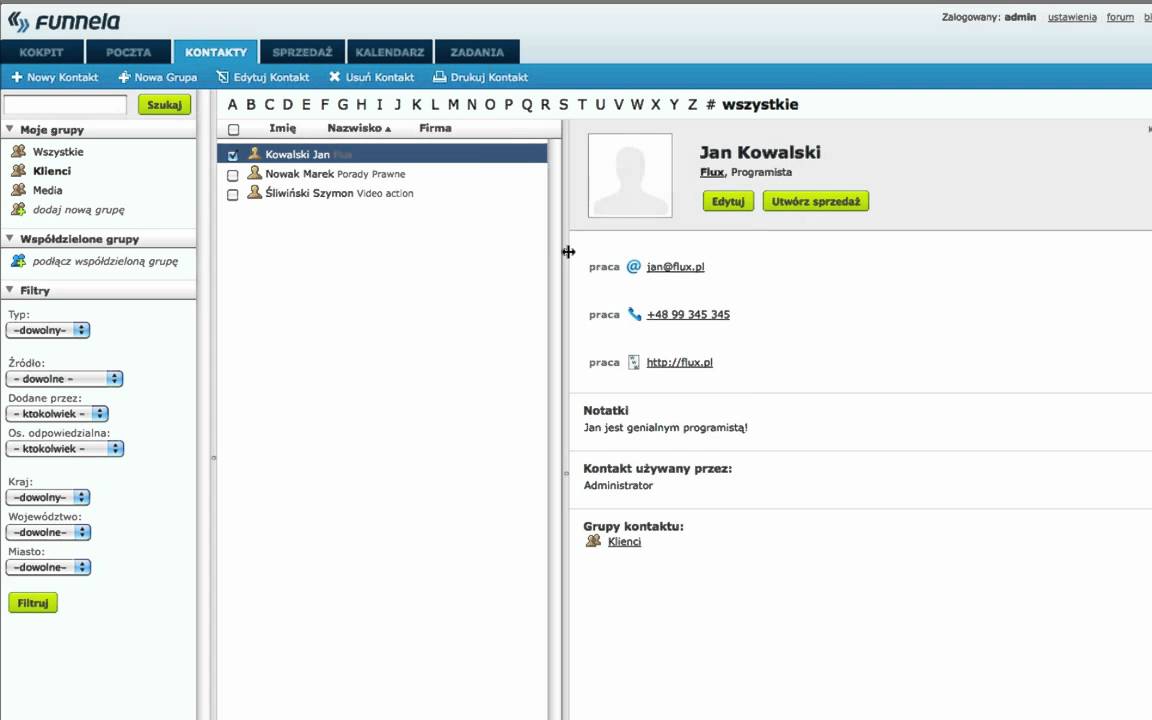Screen dimensions: 1152x720
Task: Select the Nowak Marek contact row
Action: pyautogui.click(x=382, y=173)
